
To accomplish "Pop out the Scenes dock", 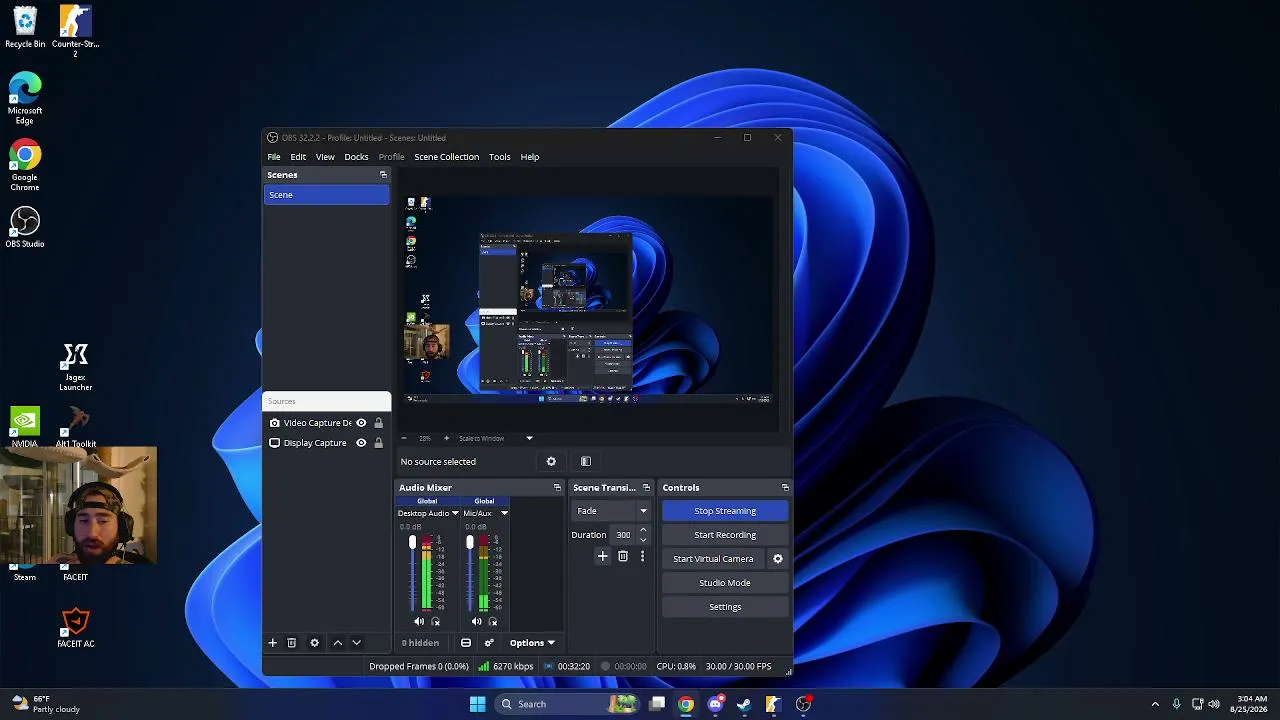I will [x=383, y=175].
